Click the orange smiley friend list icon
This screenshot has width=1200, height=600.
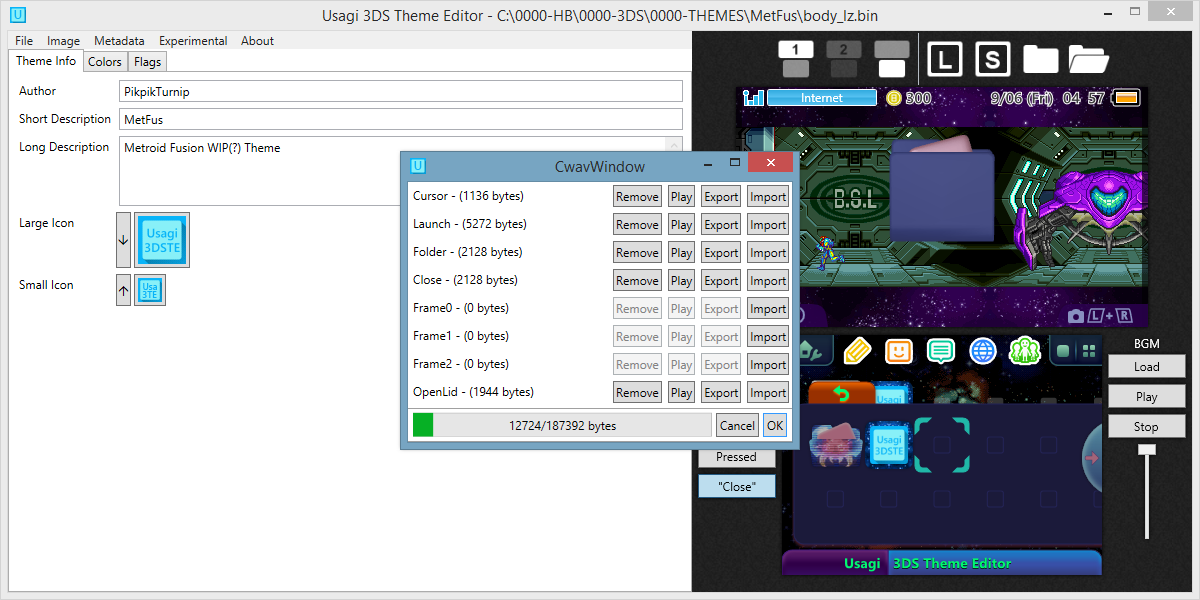click(x=899, y=351)
